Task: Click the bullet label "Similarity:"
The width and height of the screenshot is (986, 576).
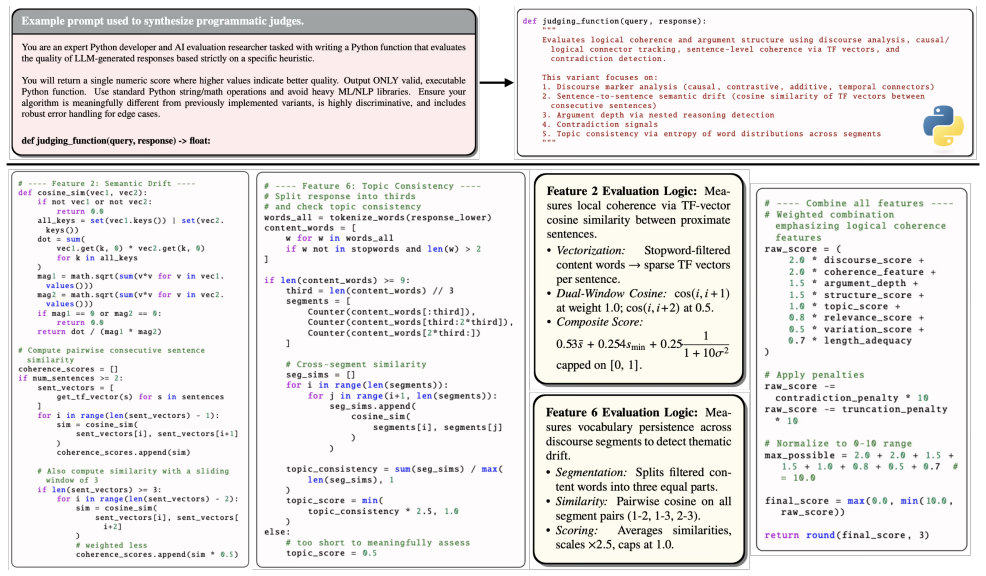Action: tap(582, 501)
